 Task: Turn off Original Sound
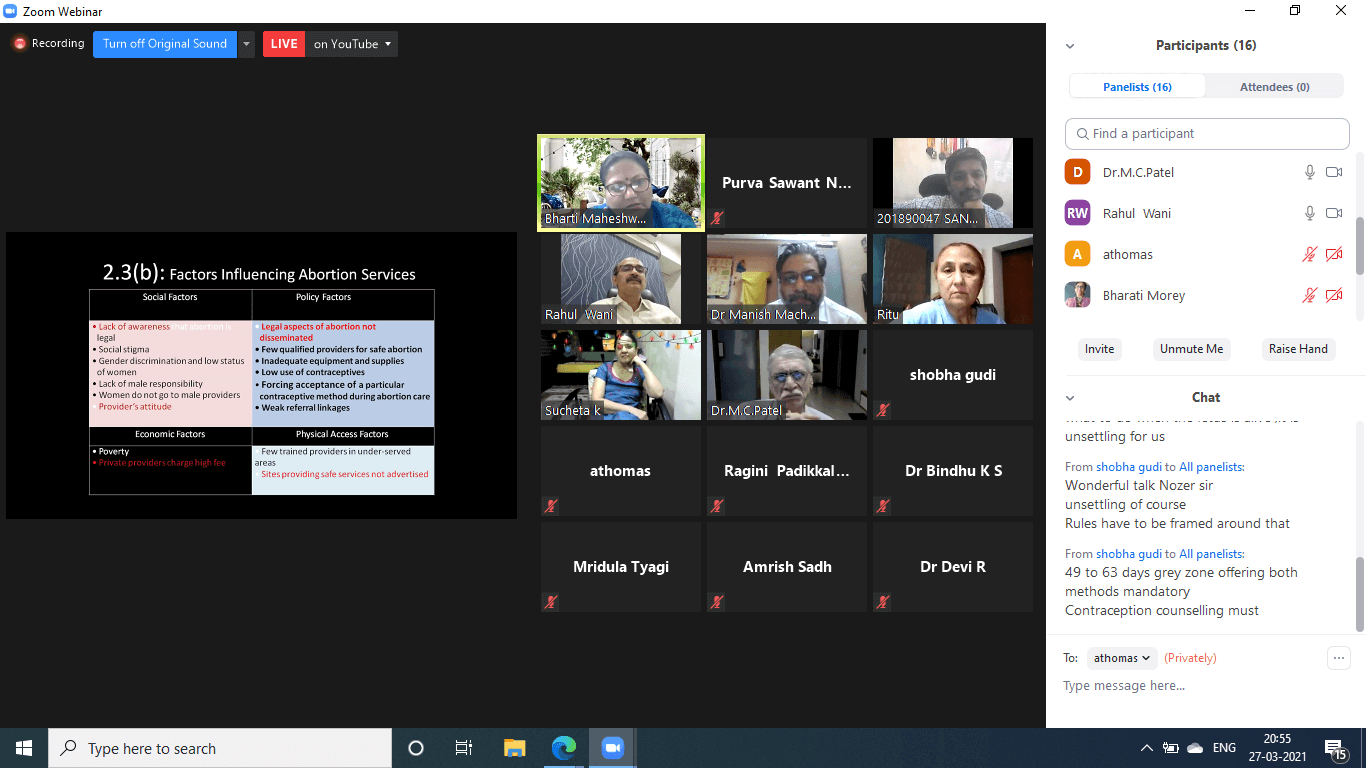[x=165, y=44]
